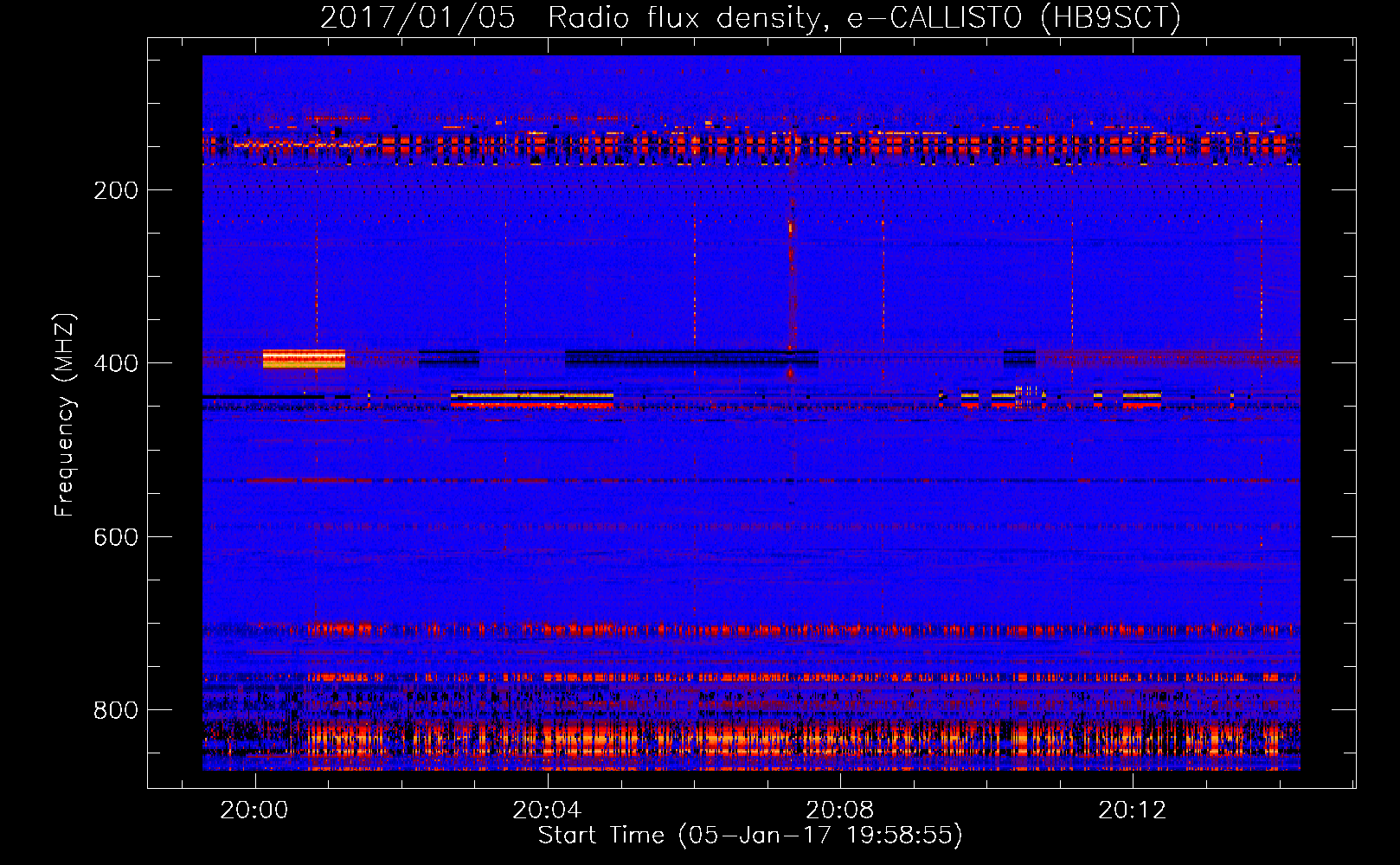
Task: Click the 20:04 time tick label
Action: point(547,810)
